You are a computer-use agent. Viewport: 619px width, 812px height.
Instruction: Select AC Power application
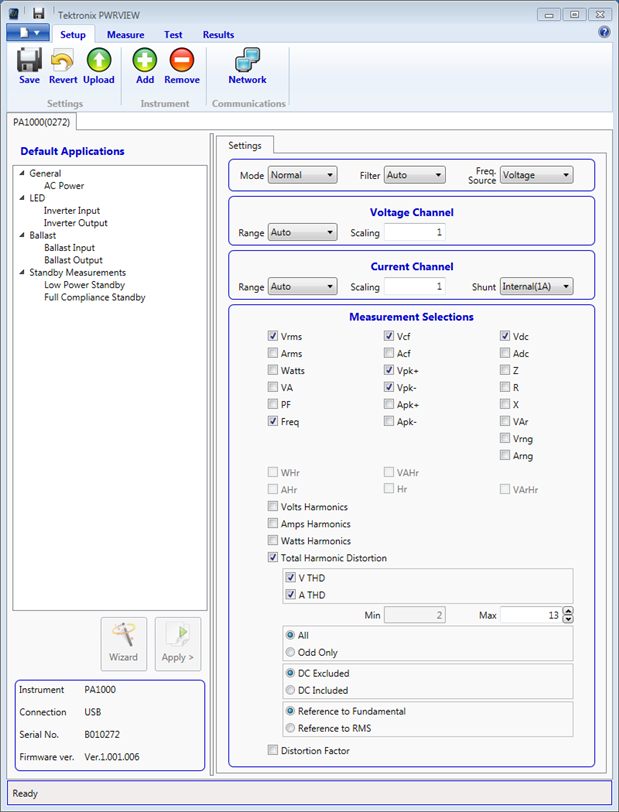tap(64, 186)
